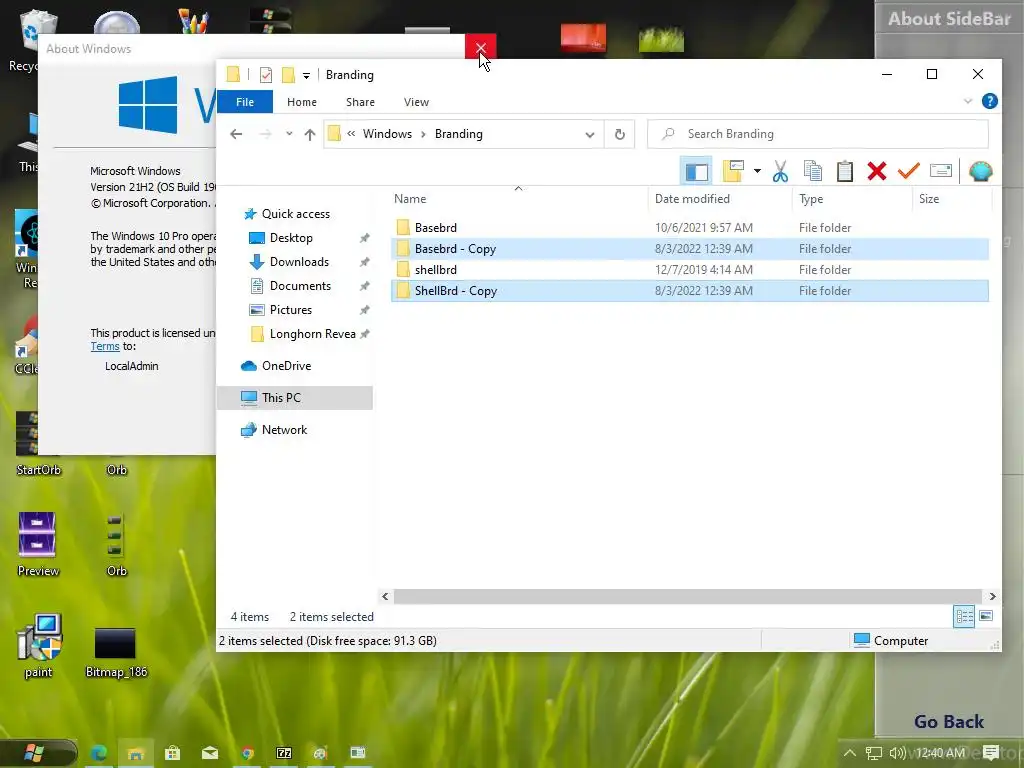The height and width of the screenshot is (768, 1024).
Task: Show hidden system tray icons
Action: tap(850, 753)
